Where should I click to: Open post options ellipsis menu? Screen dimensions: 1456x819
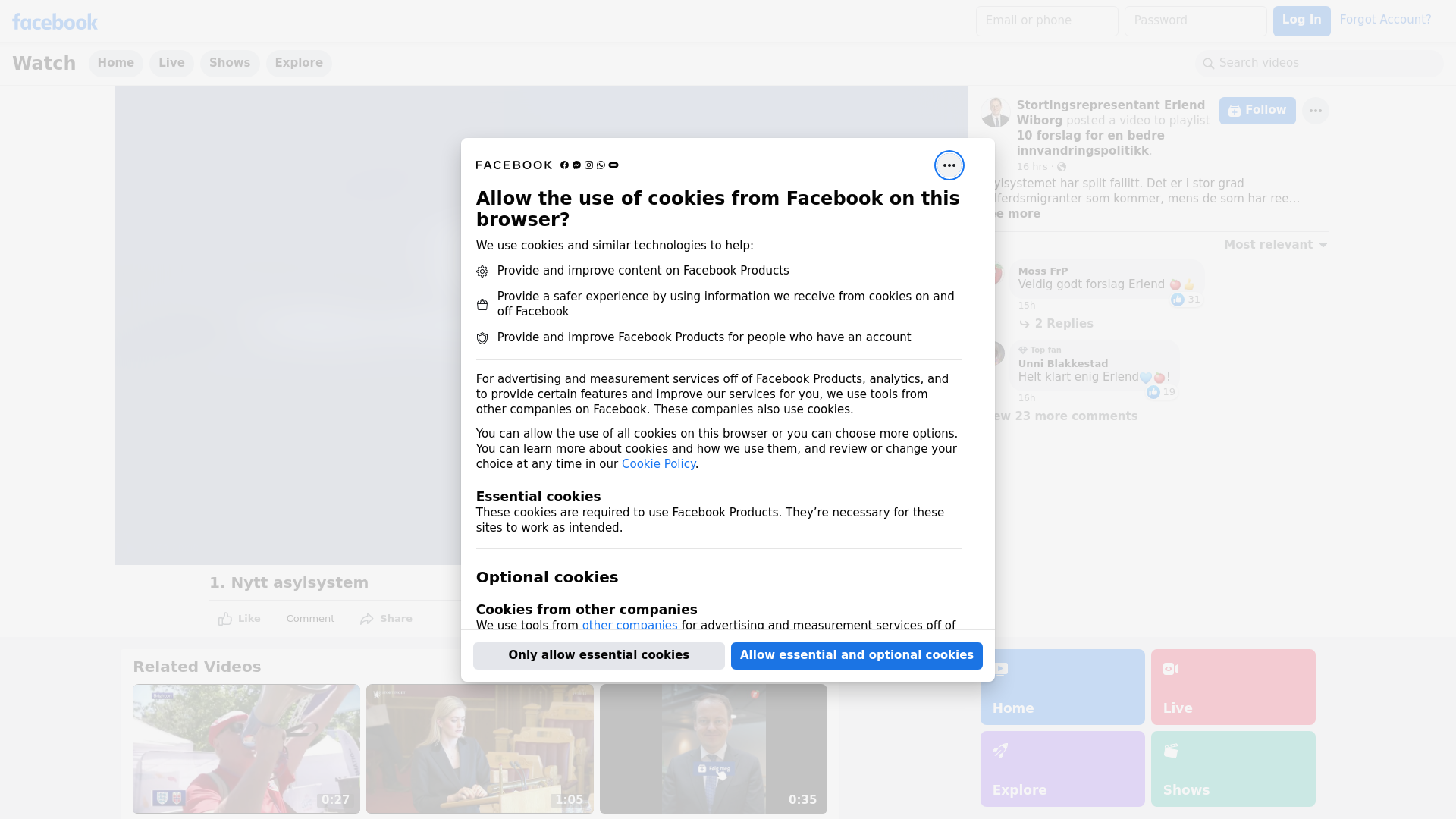click(1315, 111)
